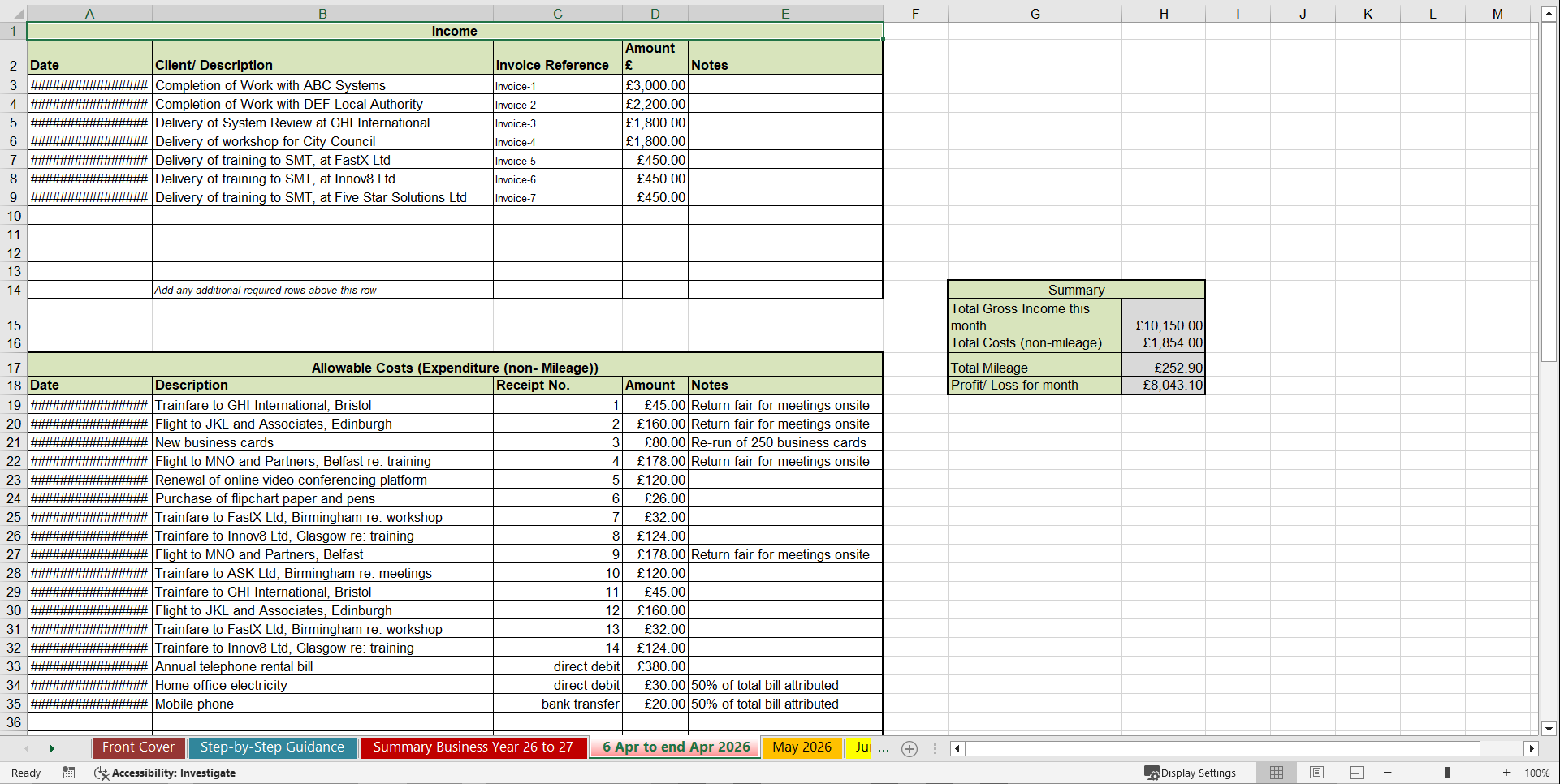Open Display Settings in status bar

(x=1191, y=773)
